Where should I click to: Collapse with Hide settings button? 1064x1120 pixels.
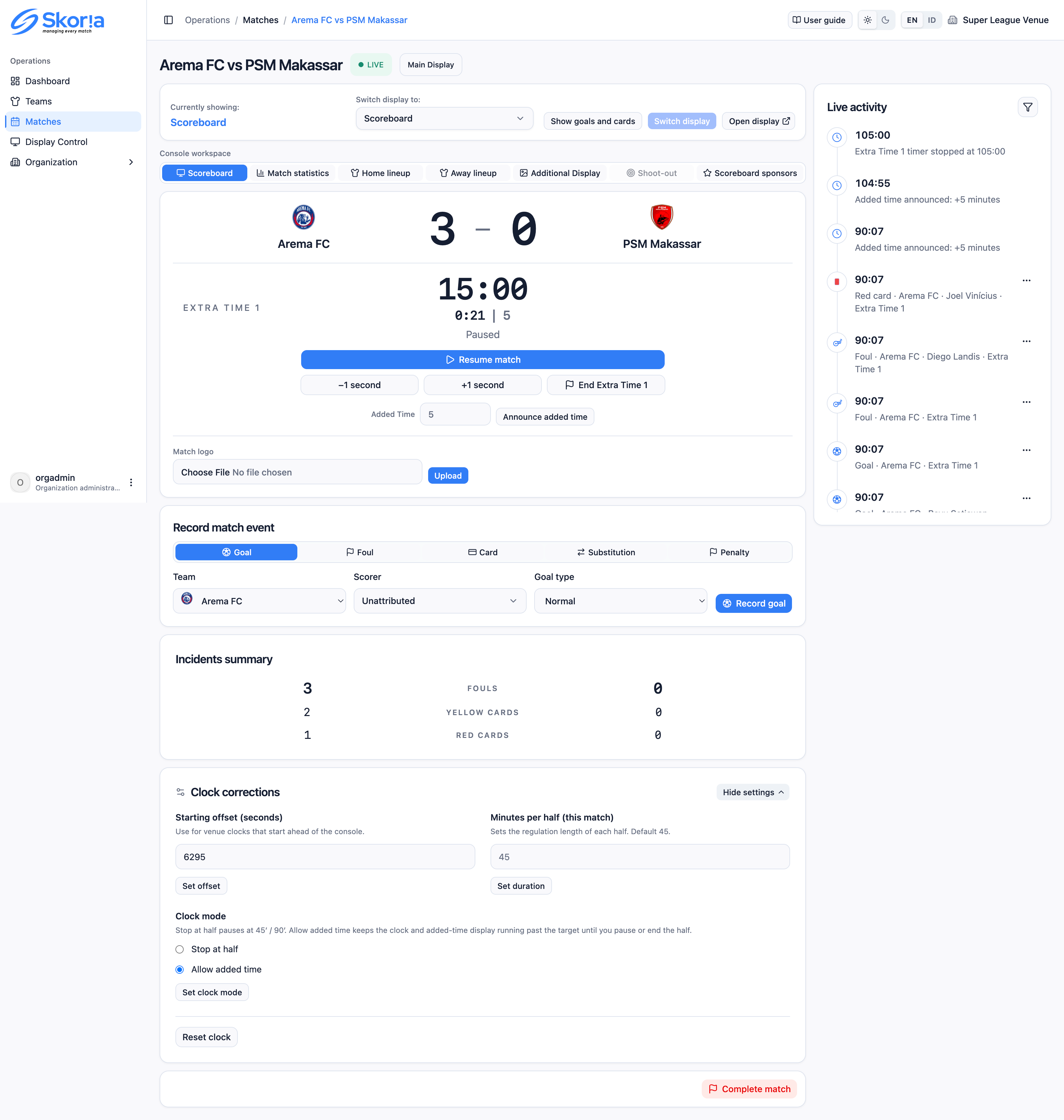(x=753, y=792)
